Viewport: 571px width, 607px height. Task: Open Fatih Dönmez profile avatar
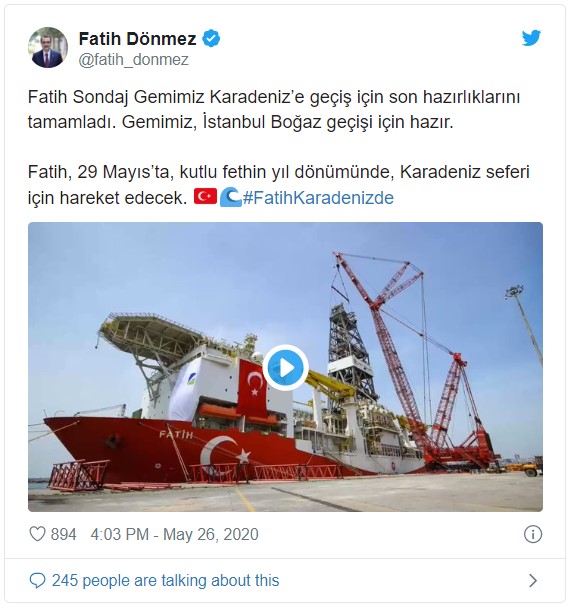(x=48, y=48)
